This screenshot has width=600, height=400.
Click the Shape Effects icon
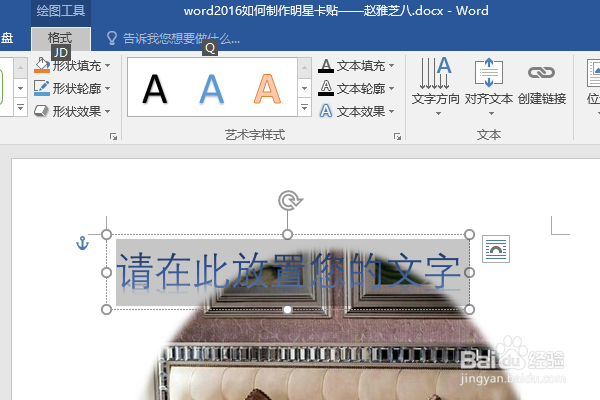click(41, 111)
